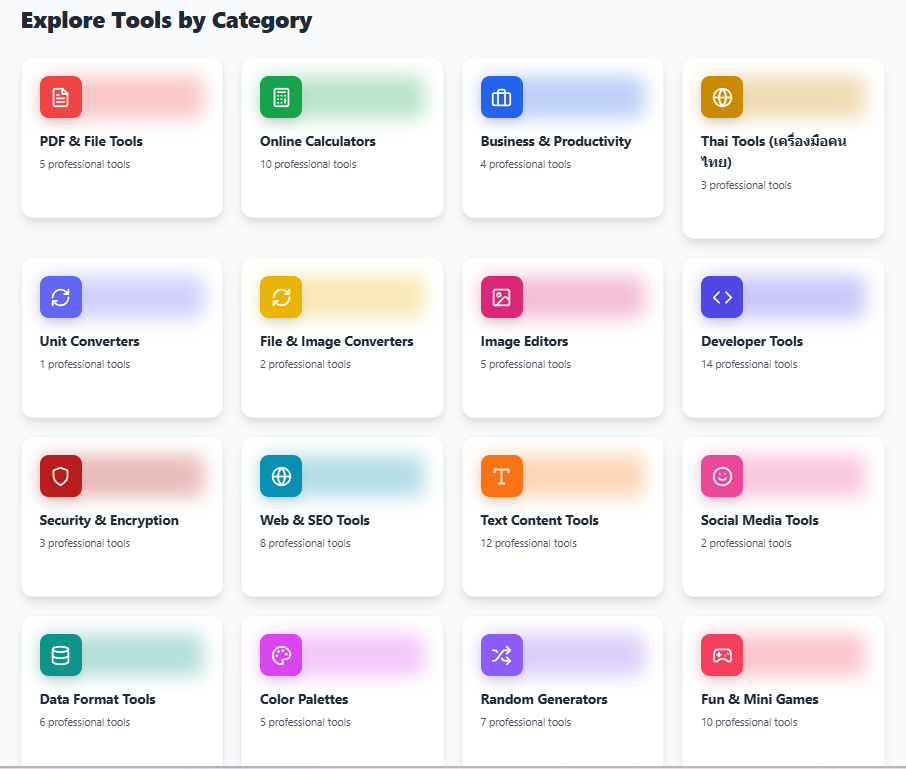
Task: Click the Color Palettes paint palette icon
Action: click(x=280, y=655)
